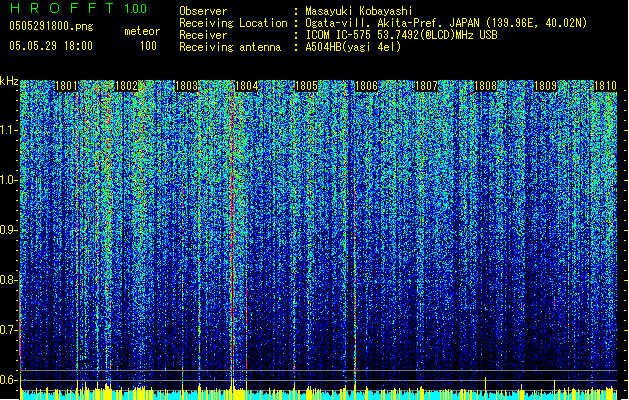629x400 pixels.
Task: Click the 0.6 frequency axis label
Action: coord(9,380)
